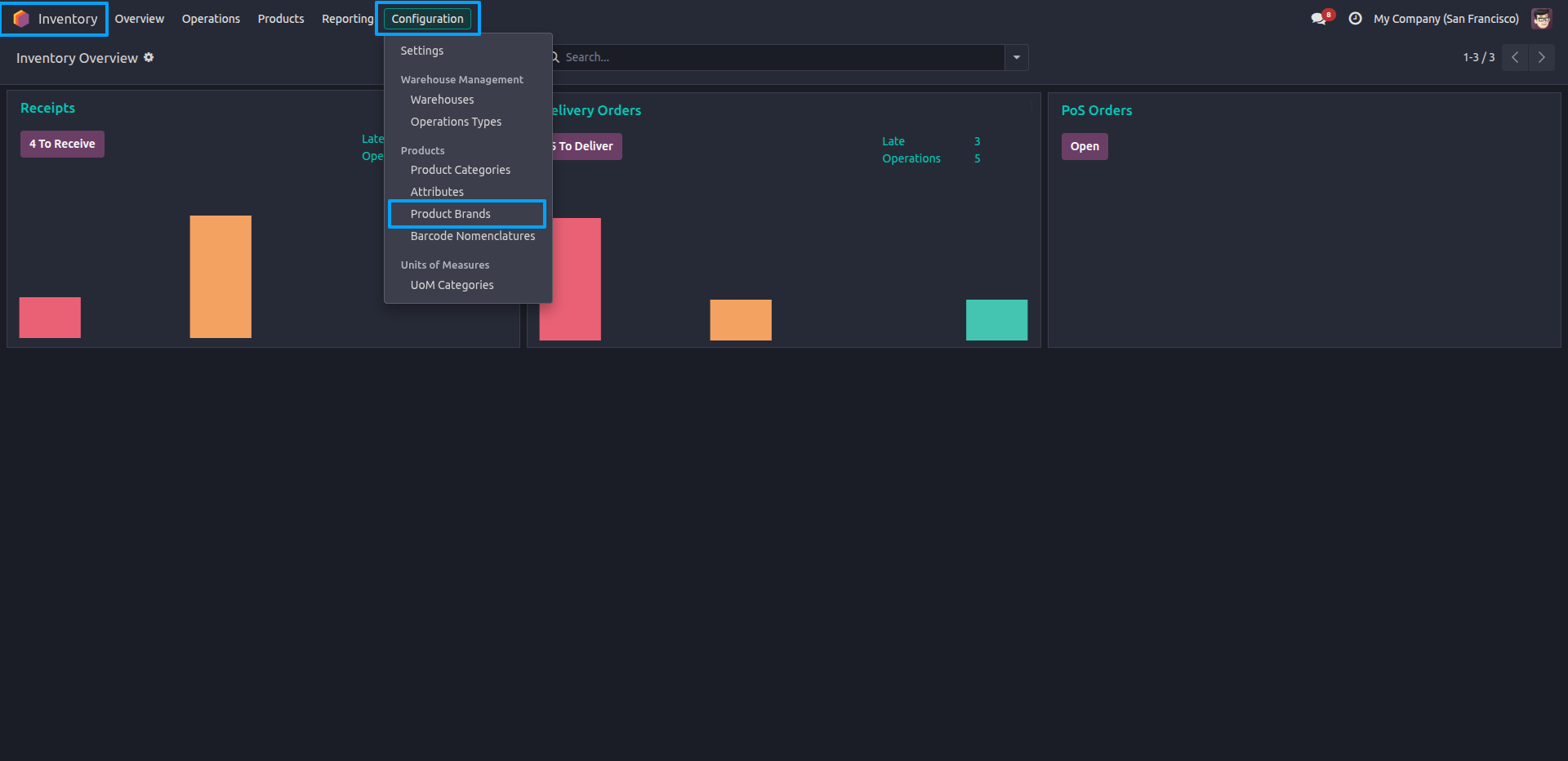Go to the previous page arrow
The width and height of the screenshot is (1568, 761).
coord(1515,57)
